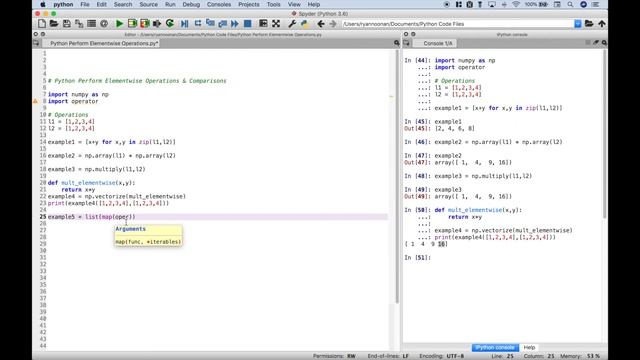
Task: Open file with the folder icon
Action: pos(54,24)
